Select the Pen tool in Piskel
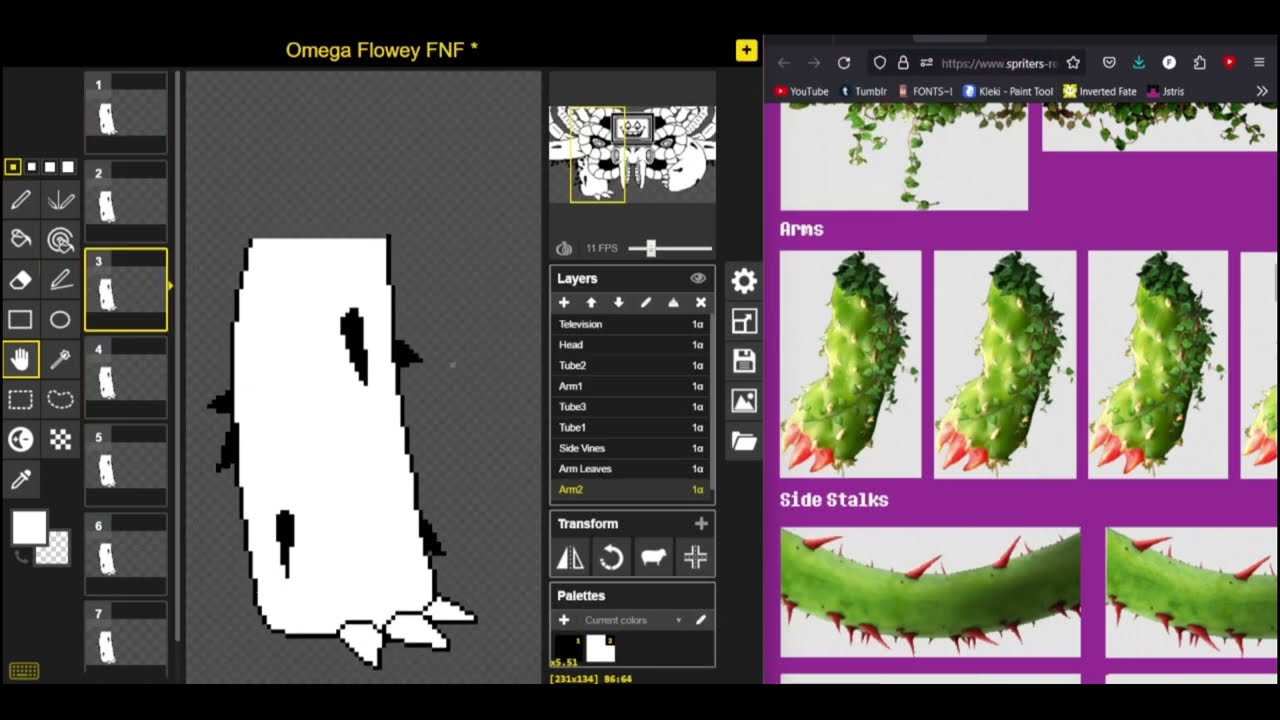Image resolution: width=1280 pixels, height=720 pixels. (21, 201)
